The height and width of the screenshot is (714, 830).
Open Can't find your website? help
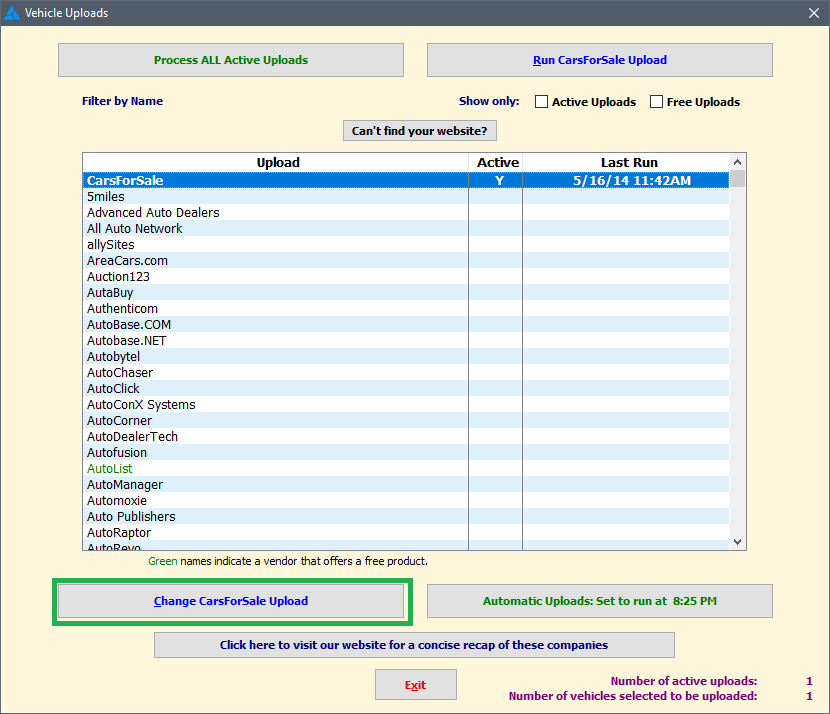click(x=420, y=131)
